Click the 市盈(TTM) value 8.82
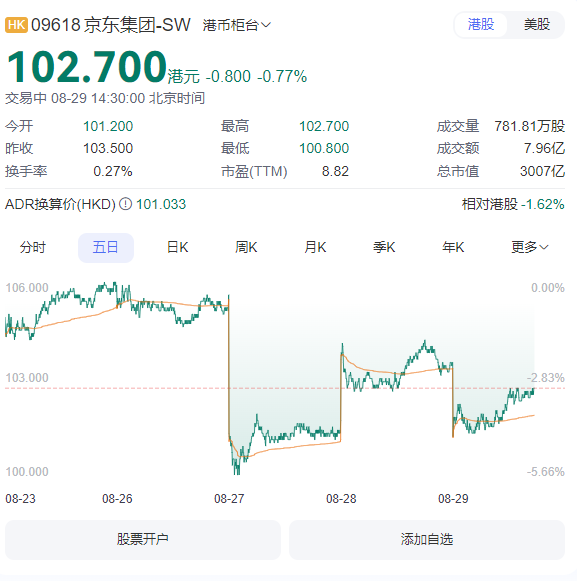The image size is (577, 581). click(335, 172)
